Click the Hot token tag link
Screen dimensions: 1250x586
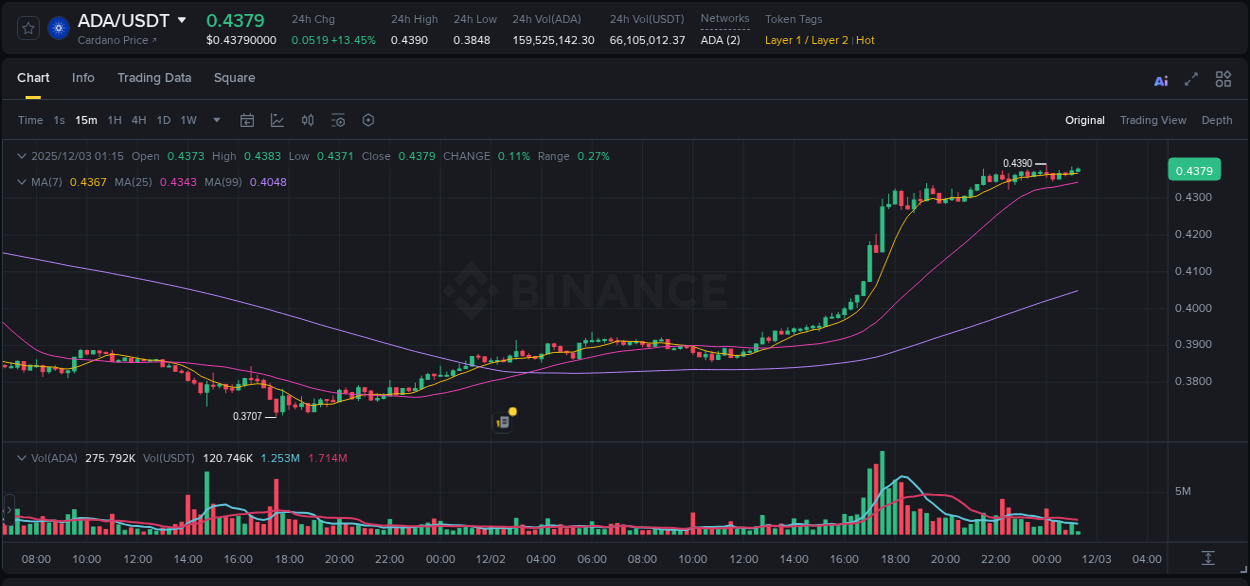point(864,41)
